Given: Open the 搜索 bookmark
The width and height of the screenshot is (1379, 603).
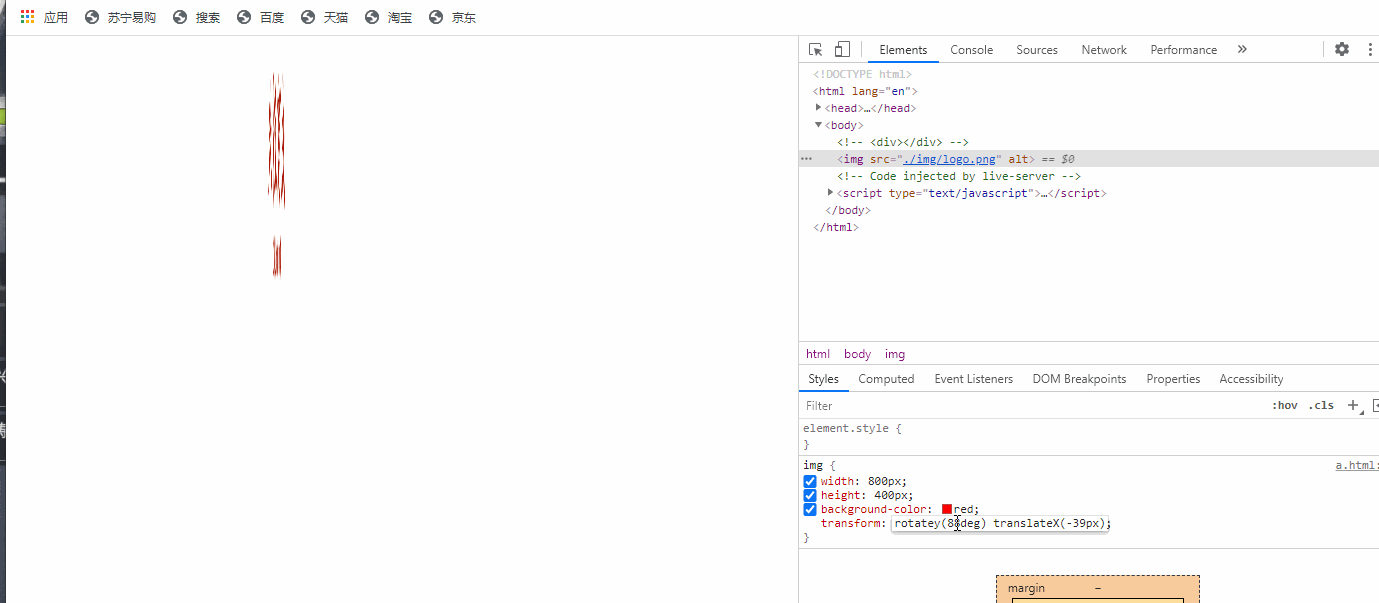Looking at the screenshot, I should pyautogui.click(x=196, y=17).
